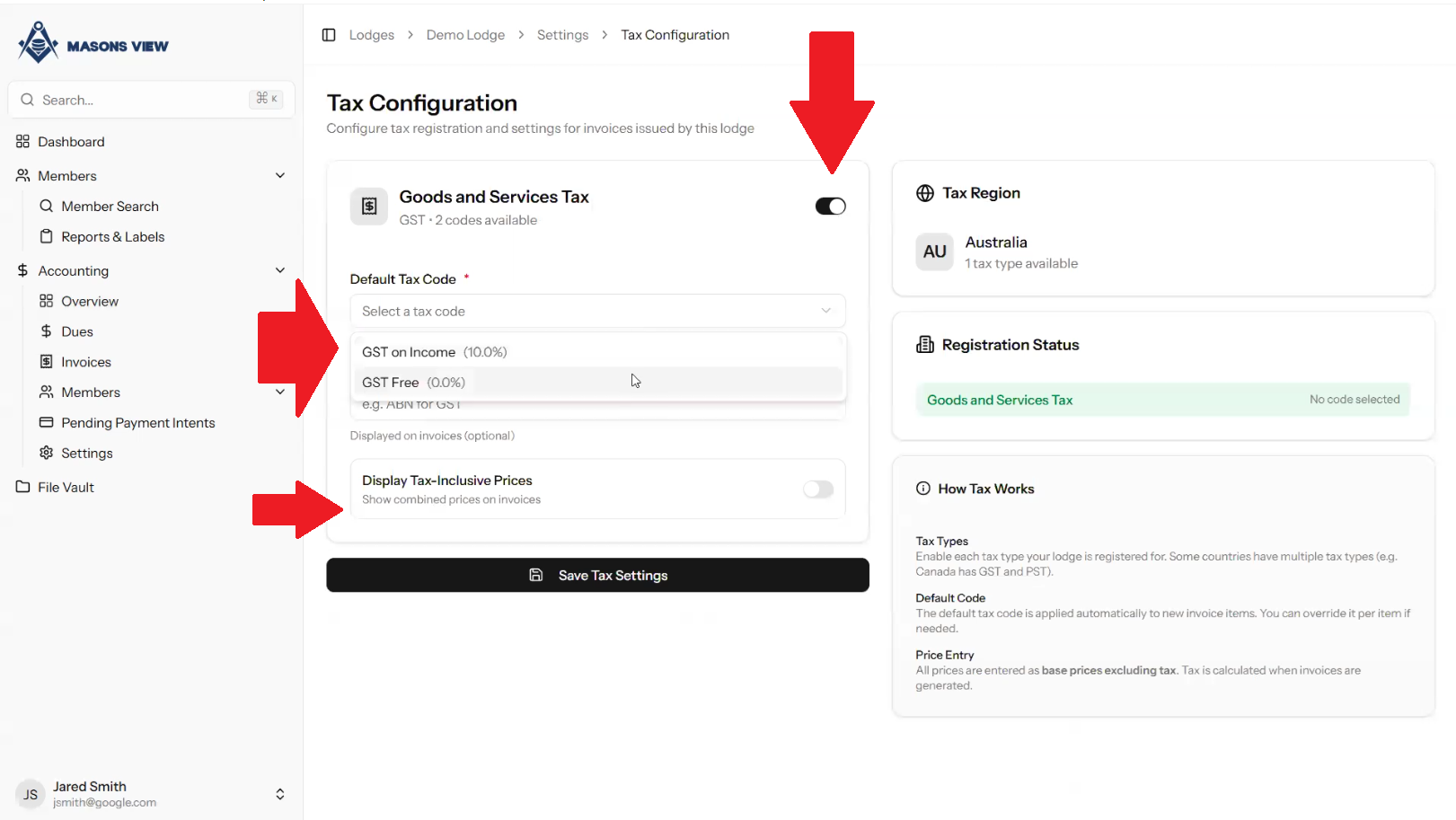The width and height of the screenshot is (1456, 820).
Task: Open Accounting Settings via the gear icon
Action: (47, 454)
